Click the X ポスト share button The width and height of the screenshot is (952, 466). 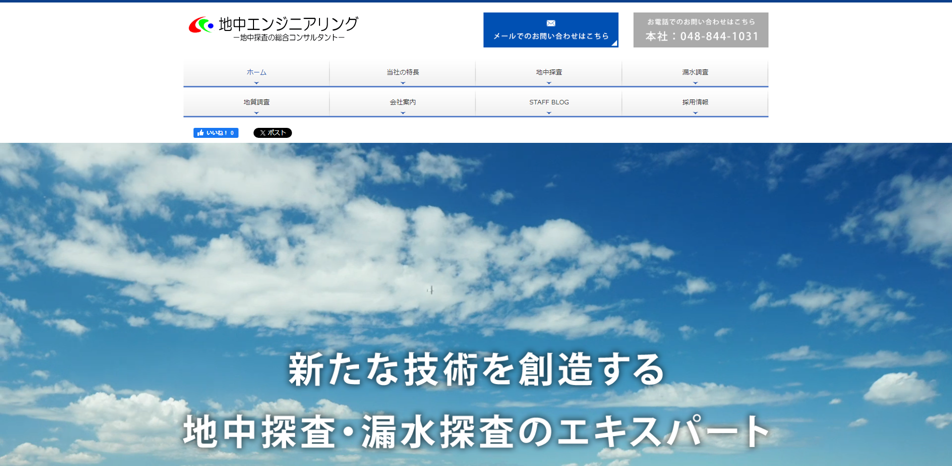272,133
